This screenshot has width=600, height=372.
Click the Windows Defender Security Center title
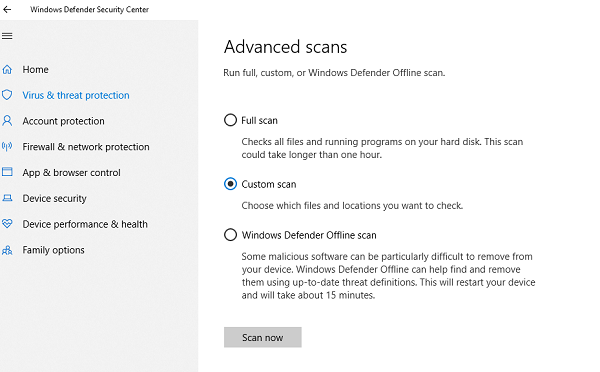90,10
